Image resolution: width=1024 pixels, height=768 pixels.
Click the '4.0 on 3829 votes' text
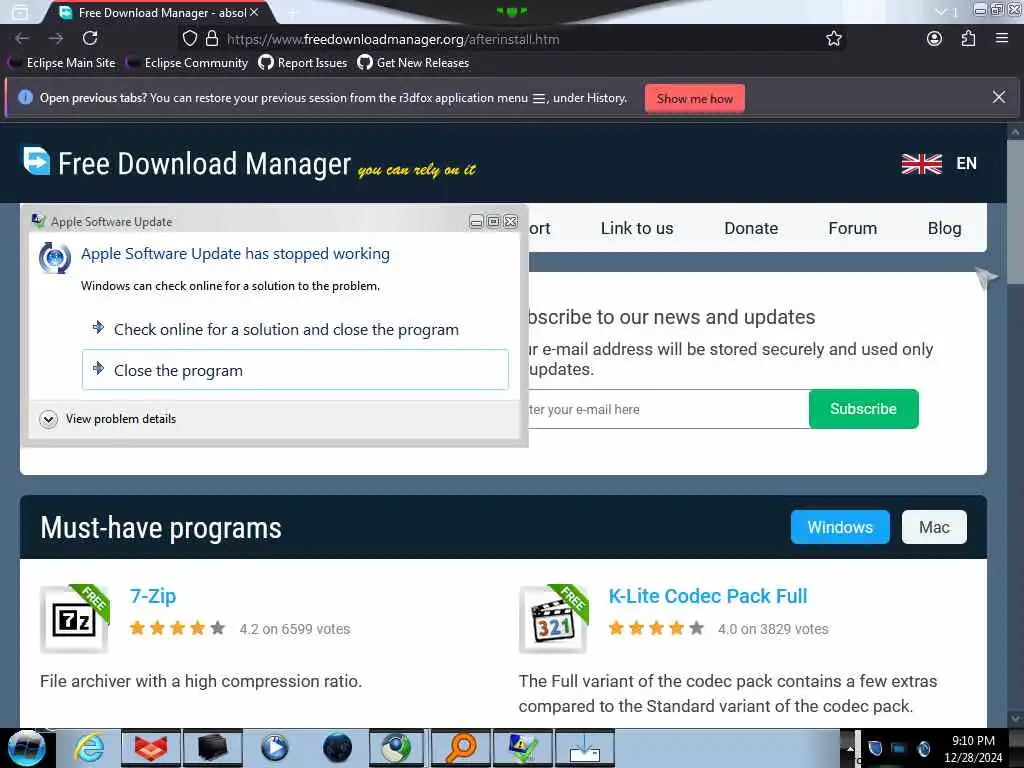tap(773, 629)
